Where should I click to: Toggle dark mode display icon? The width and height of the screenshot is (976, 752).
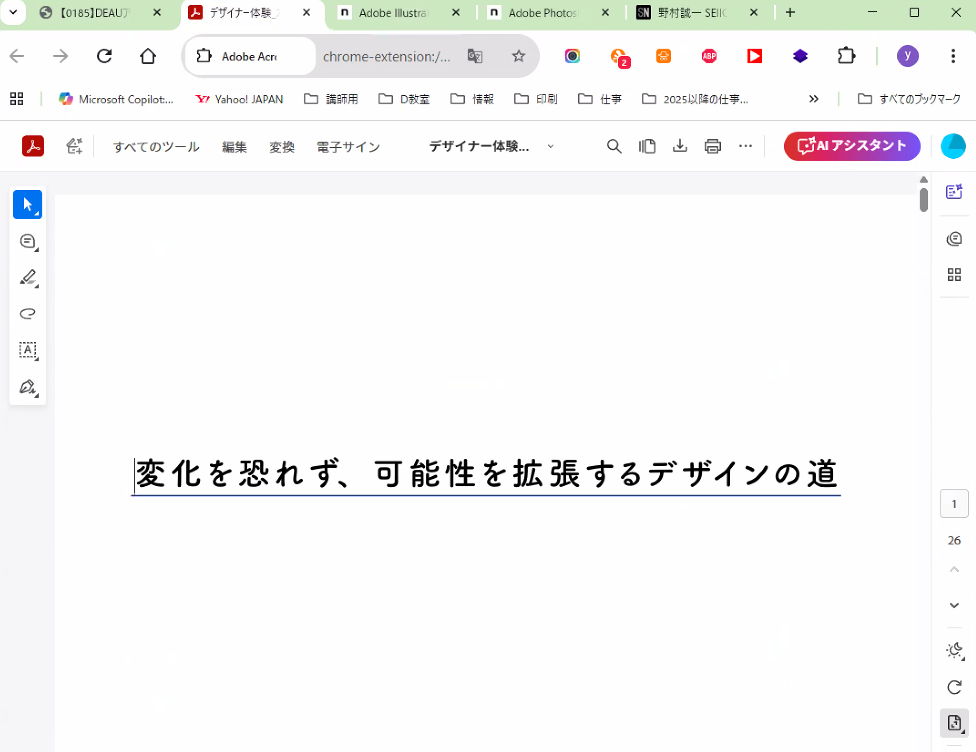click(954, 651)
